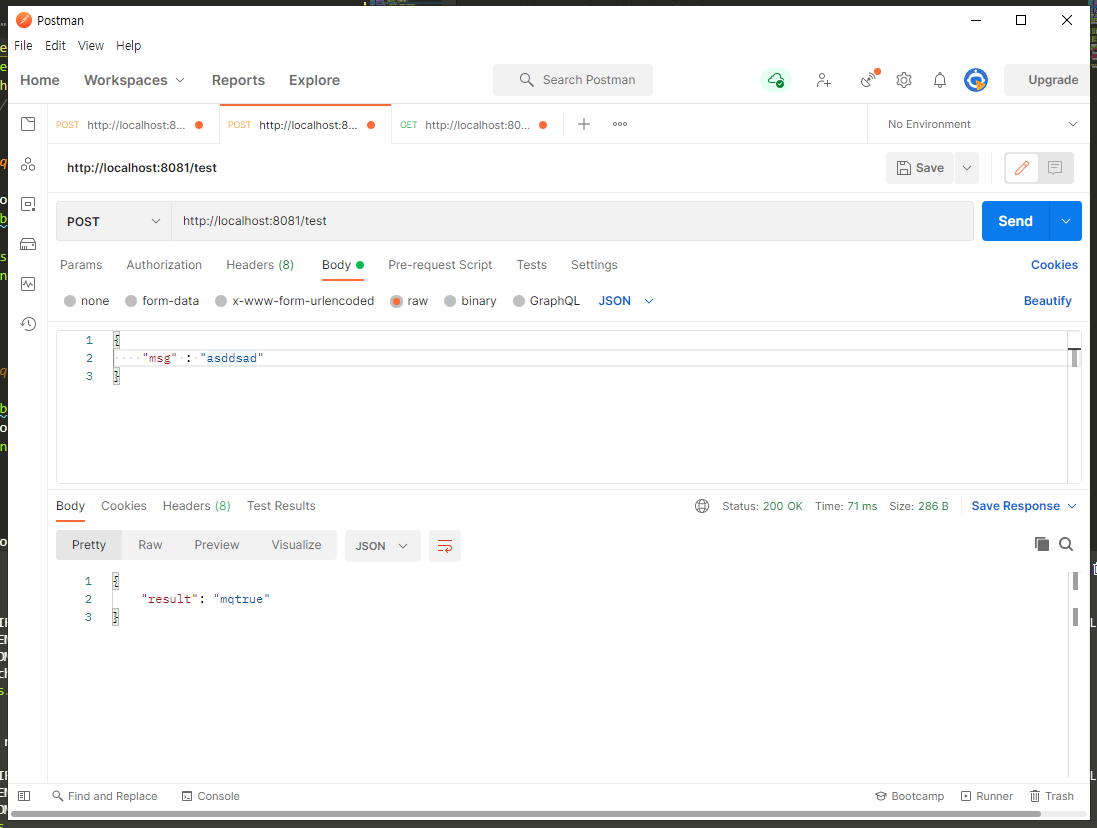
Task: Open the File menu
Action: pos(23,45)
